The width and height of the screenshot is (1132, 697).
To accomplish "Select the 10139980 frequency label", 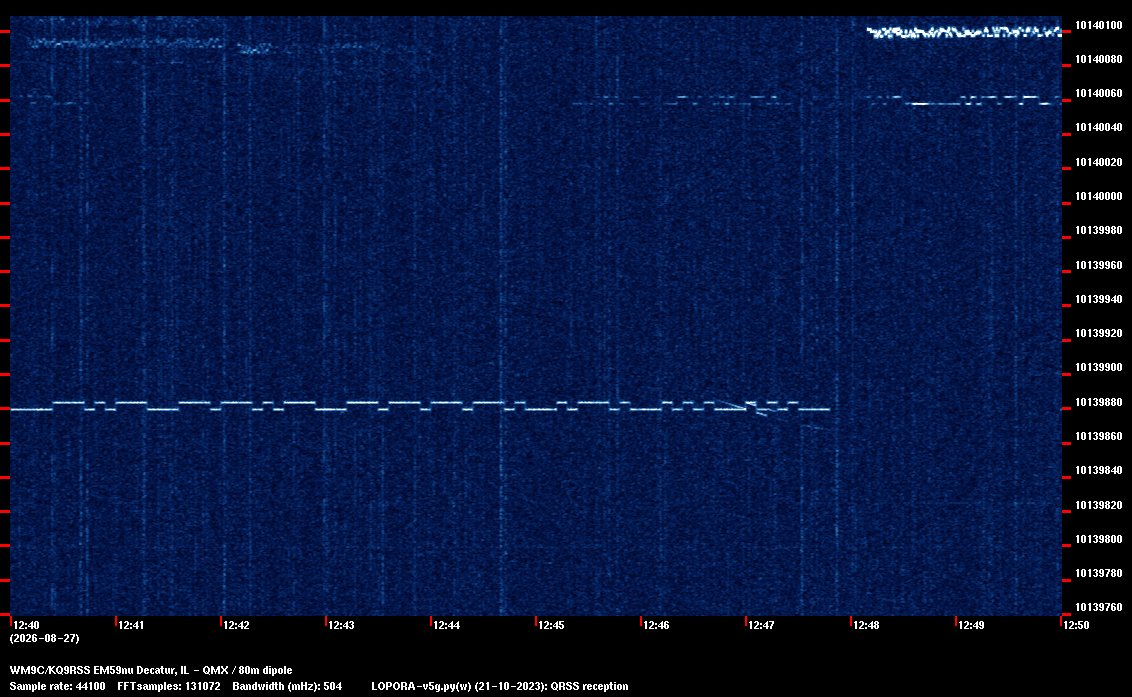I will click(x=1099, y=230).
